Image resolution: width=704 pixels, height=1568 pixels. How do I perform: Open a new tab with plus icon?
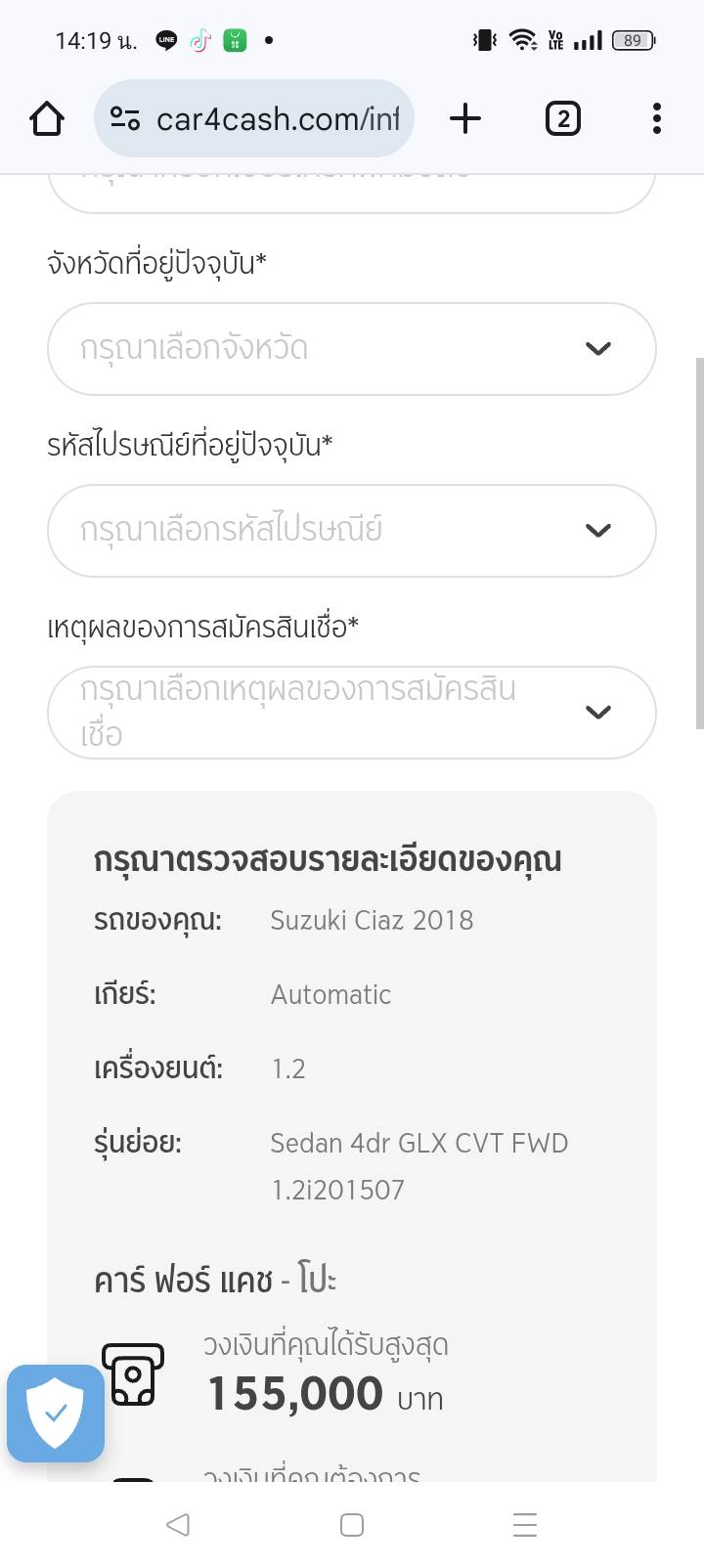[465, 119]
